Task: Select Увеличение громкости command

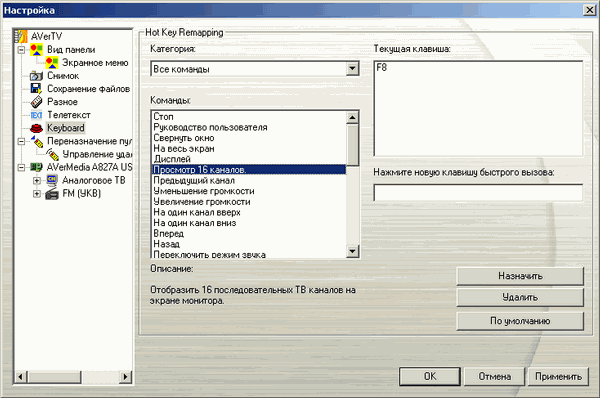Action: 249,202
